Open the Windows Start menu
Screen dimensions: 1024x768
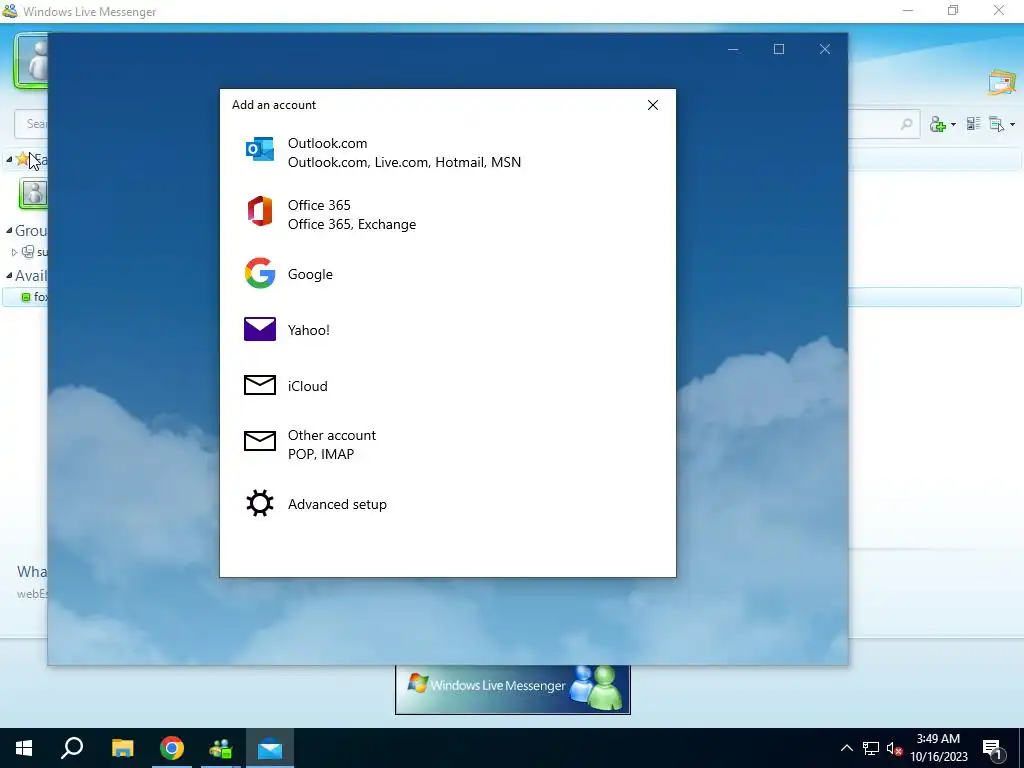point(24,748)
